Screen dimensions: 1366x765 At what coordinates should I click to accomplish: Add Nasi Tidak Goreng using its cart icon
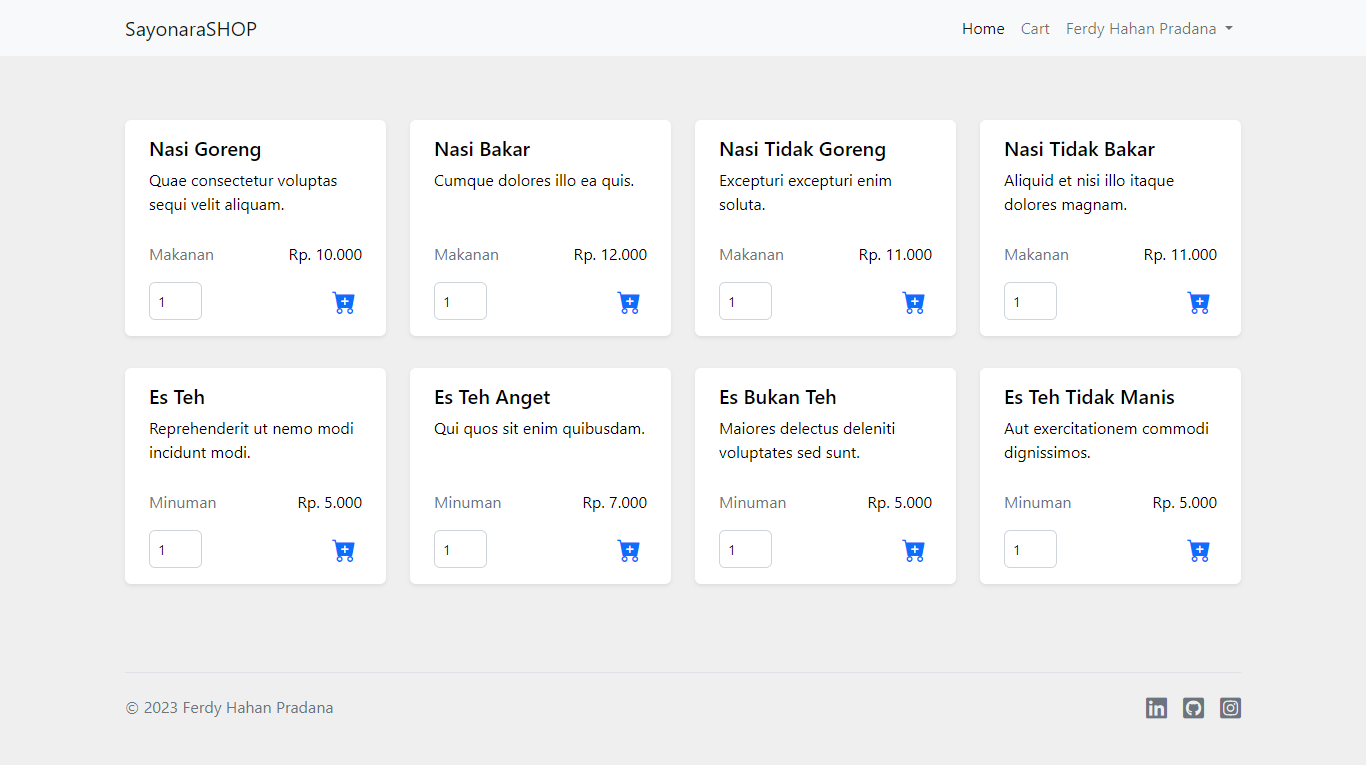(x=914, y=302)
